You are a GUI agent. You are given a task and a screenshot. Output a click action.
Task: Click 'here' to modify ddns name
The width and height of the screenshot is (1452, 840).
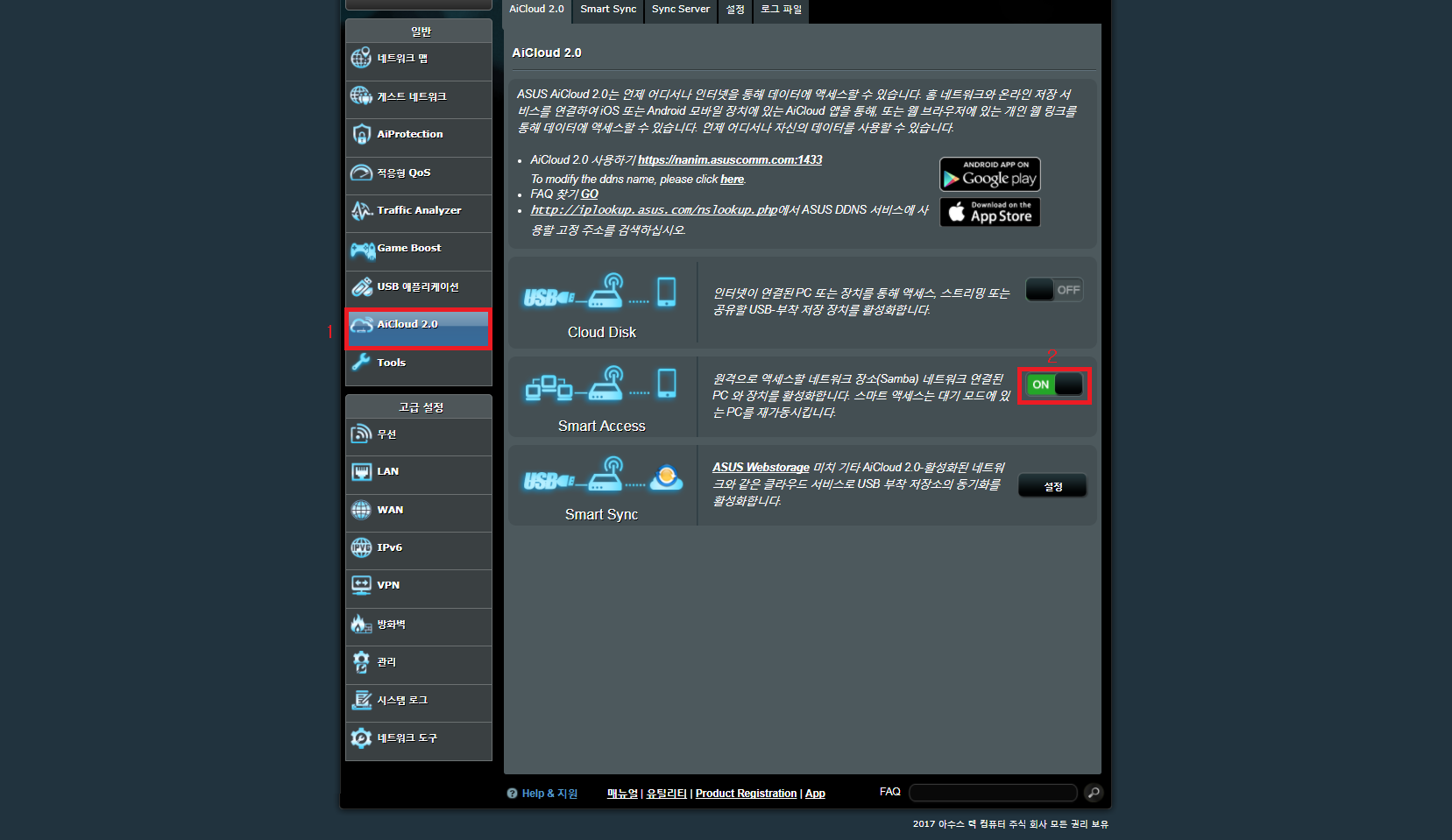(x=732, y=179)
